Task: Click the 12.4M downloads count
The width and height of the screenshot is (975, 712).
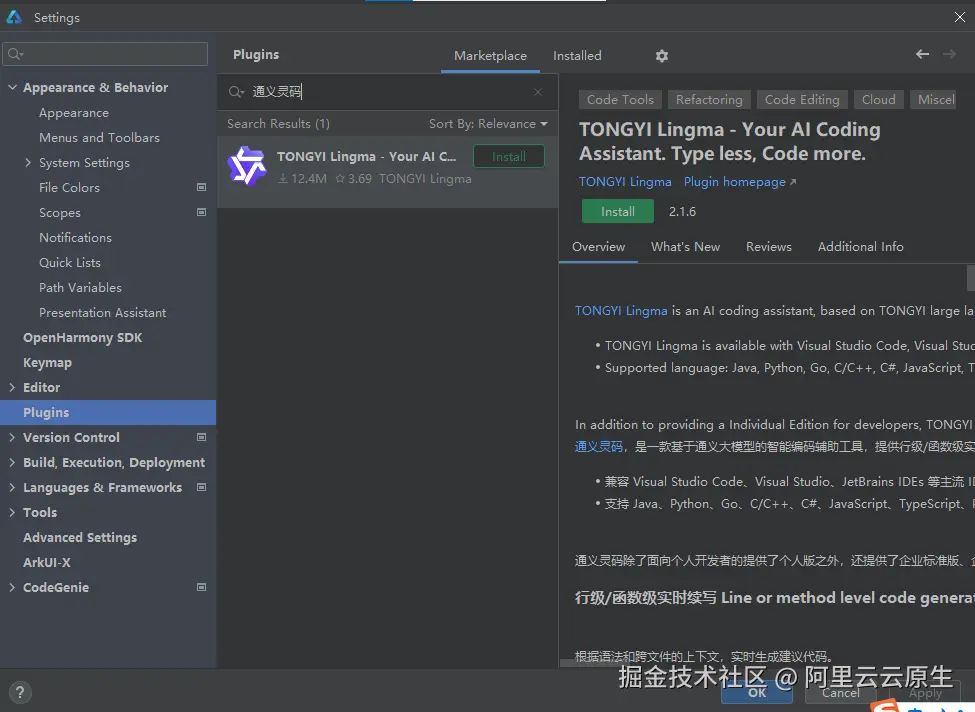Action: coord(302,179)
